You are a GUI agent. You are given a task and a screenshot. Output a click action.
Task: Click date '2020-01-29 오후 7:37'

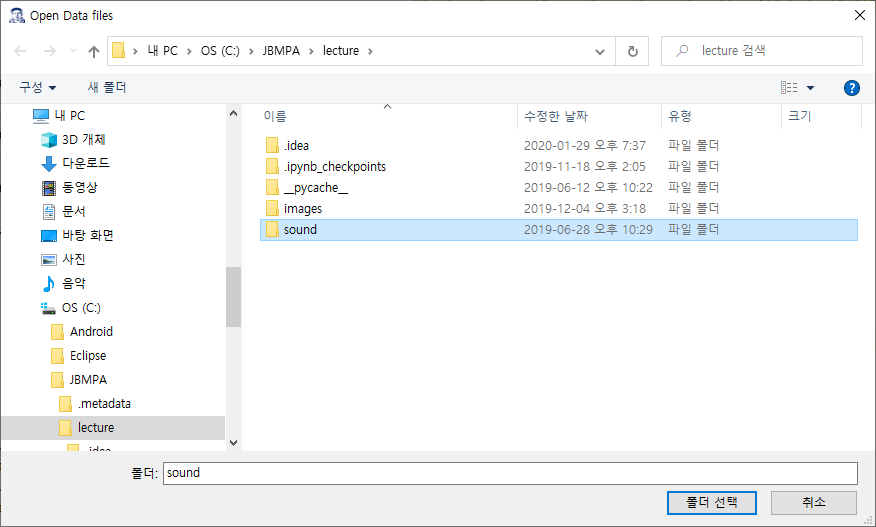pyautogui.click(x=584, y=145)
